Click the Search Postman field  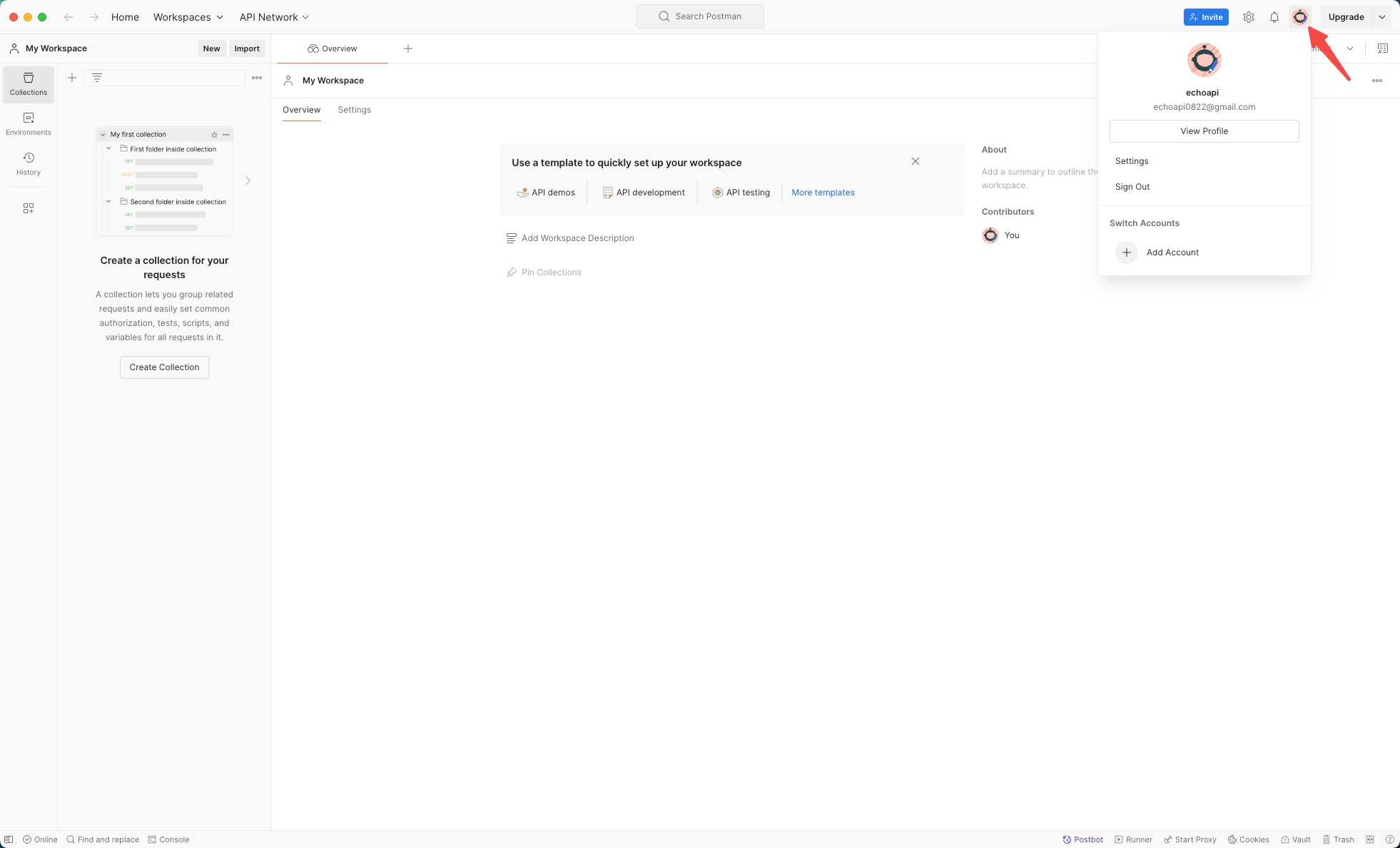click(700, 16)
